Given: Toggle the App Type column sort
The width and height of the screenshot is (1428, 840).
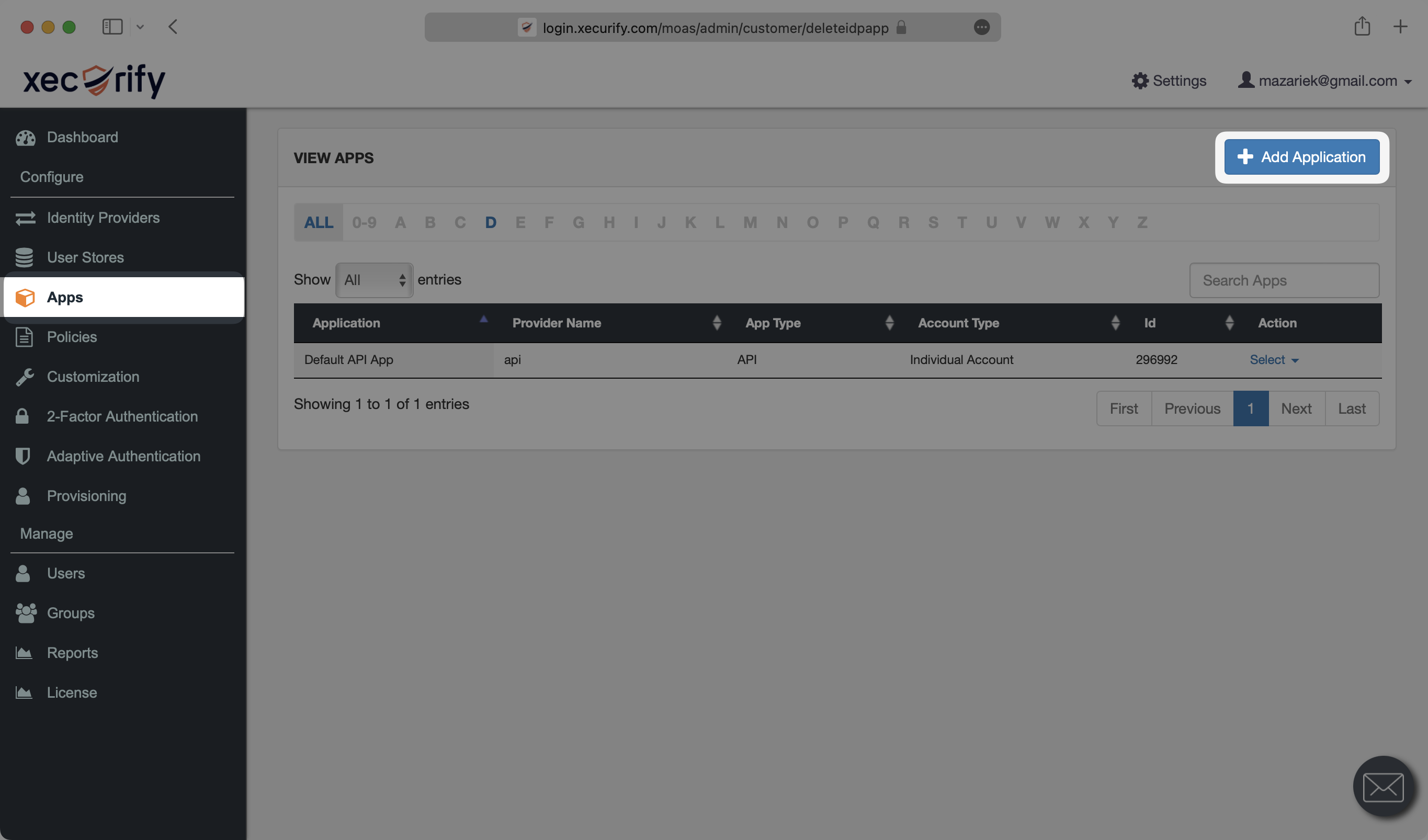Looking at the screenshot, I should tap(888, 323).
